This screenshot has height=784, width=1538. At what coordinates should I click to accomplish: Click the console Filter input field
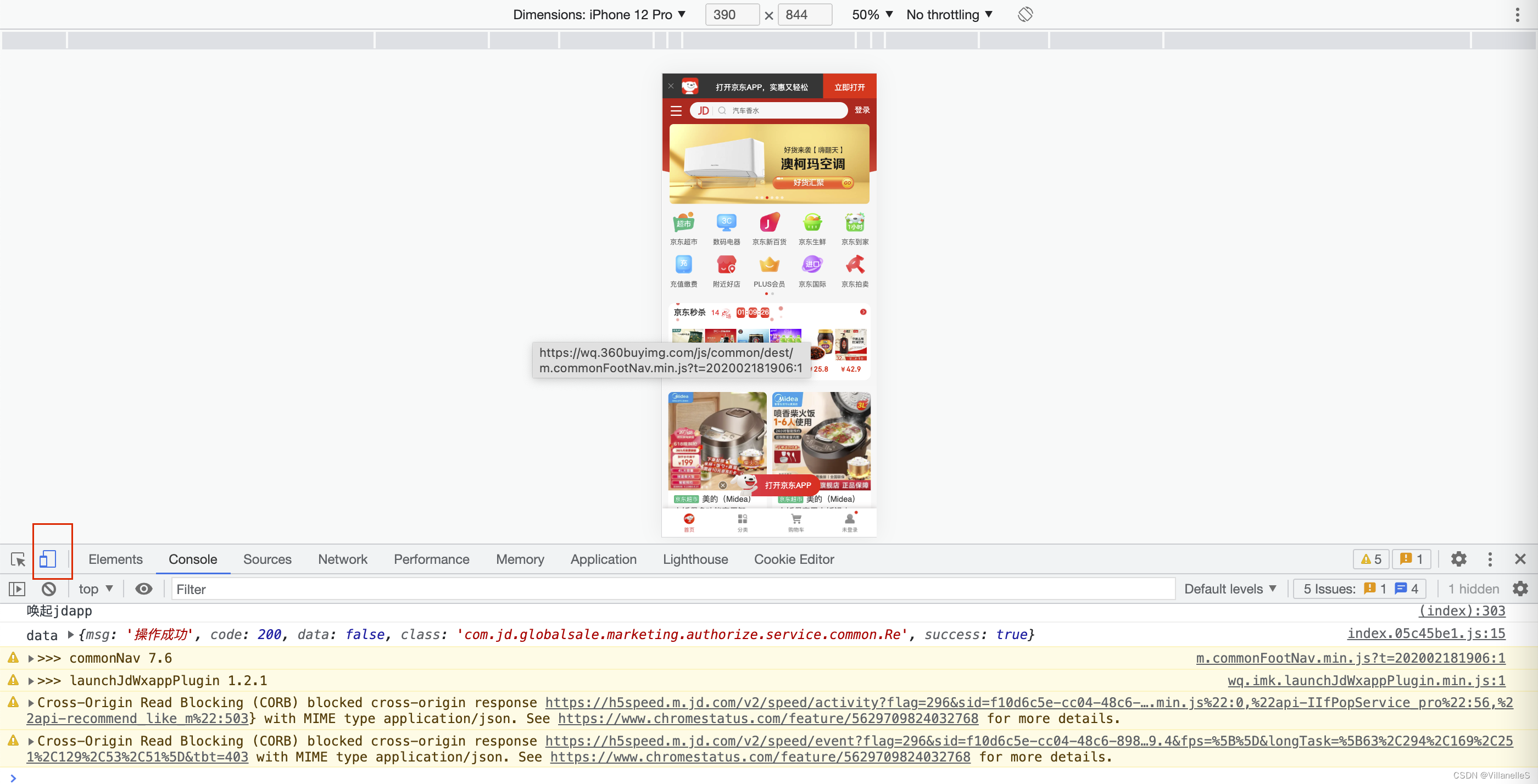click(673, 589)
